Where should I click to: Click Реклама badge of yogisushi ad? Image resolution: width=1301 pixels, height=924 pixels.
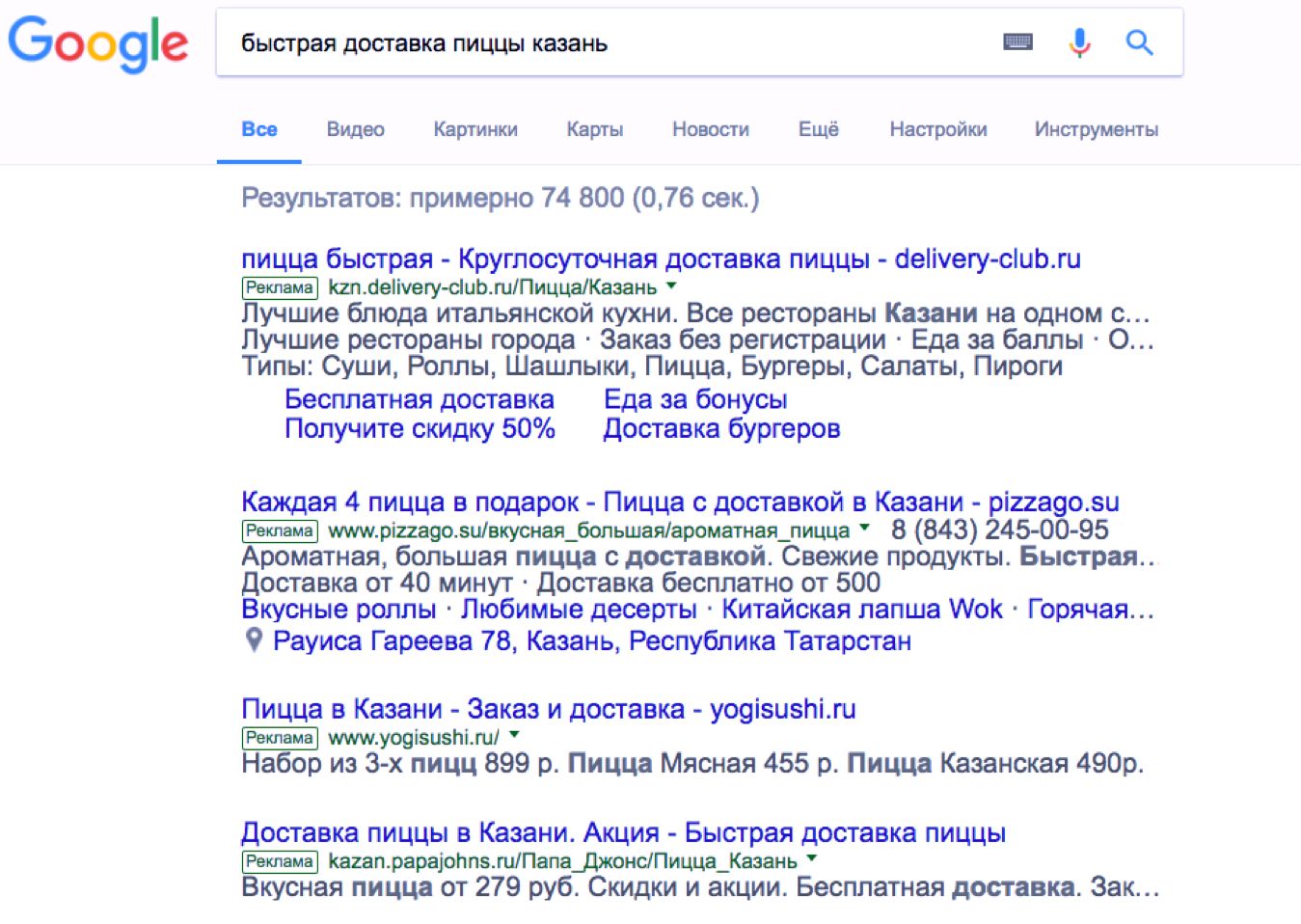[x=279, y=738]
